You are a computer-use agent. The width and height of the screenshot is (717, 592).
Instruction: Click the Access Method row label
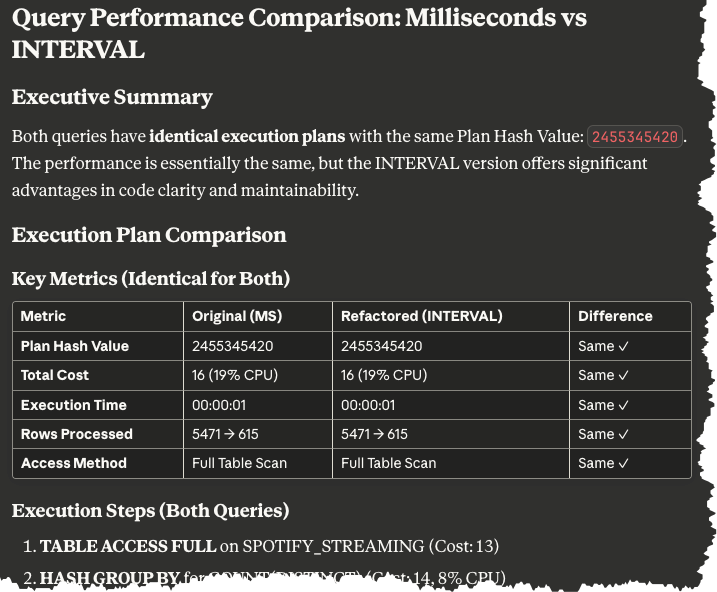click(x=74, y=463)
